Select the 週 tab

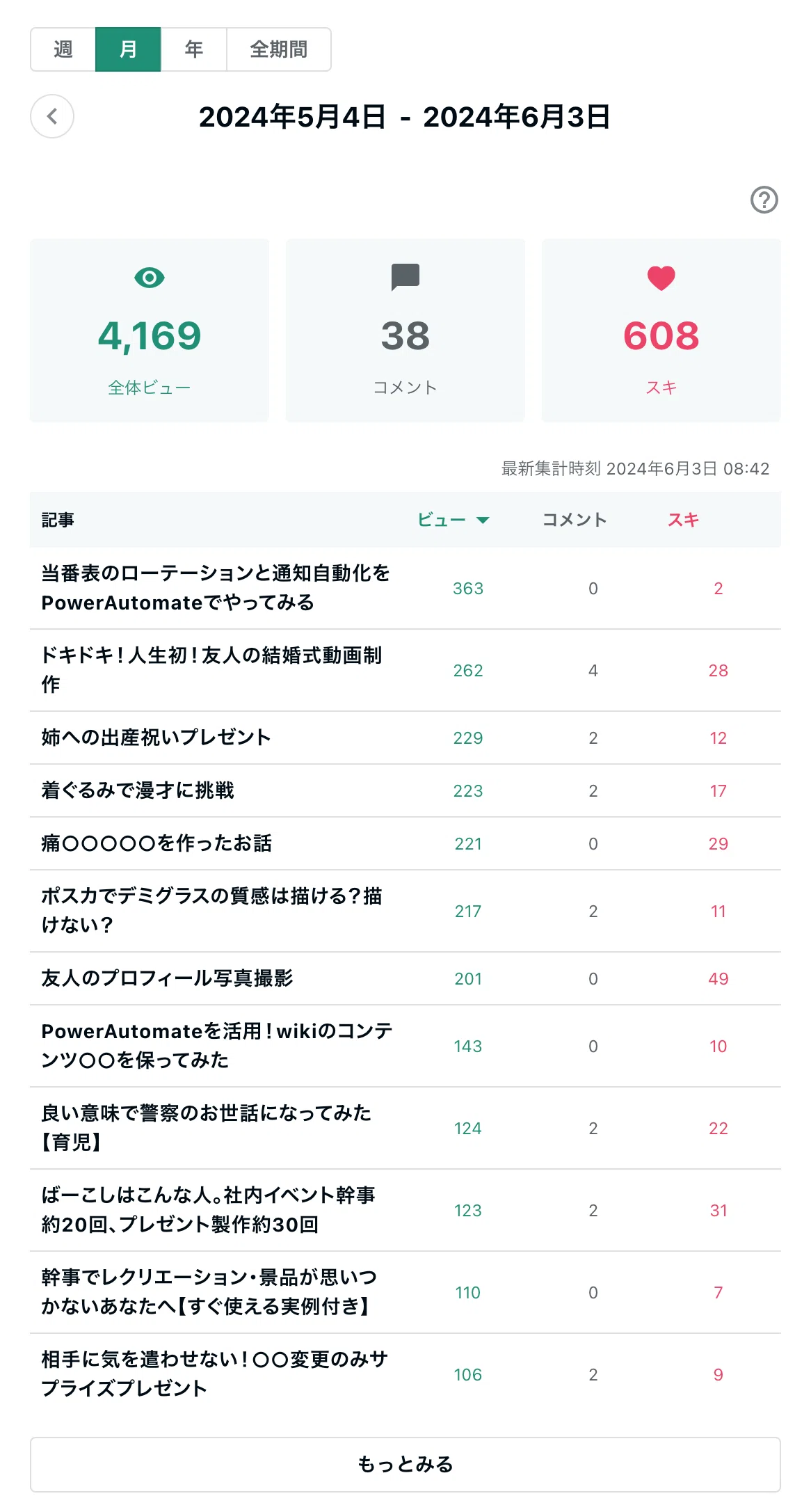[63, 49]
